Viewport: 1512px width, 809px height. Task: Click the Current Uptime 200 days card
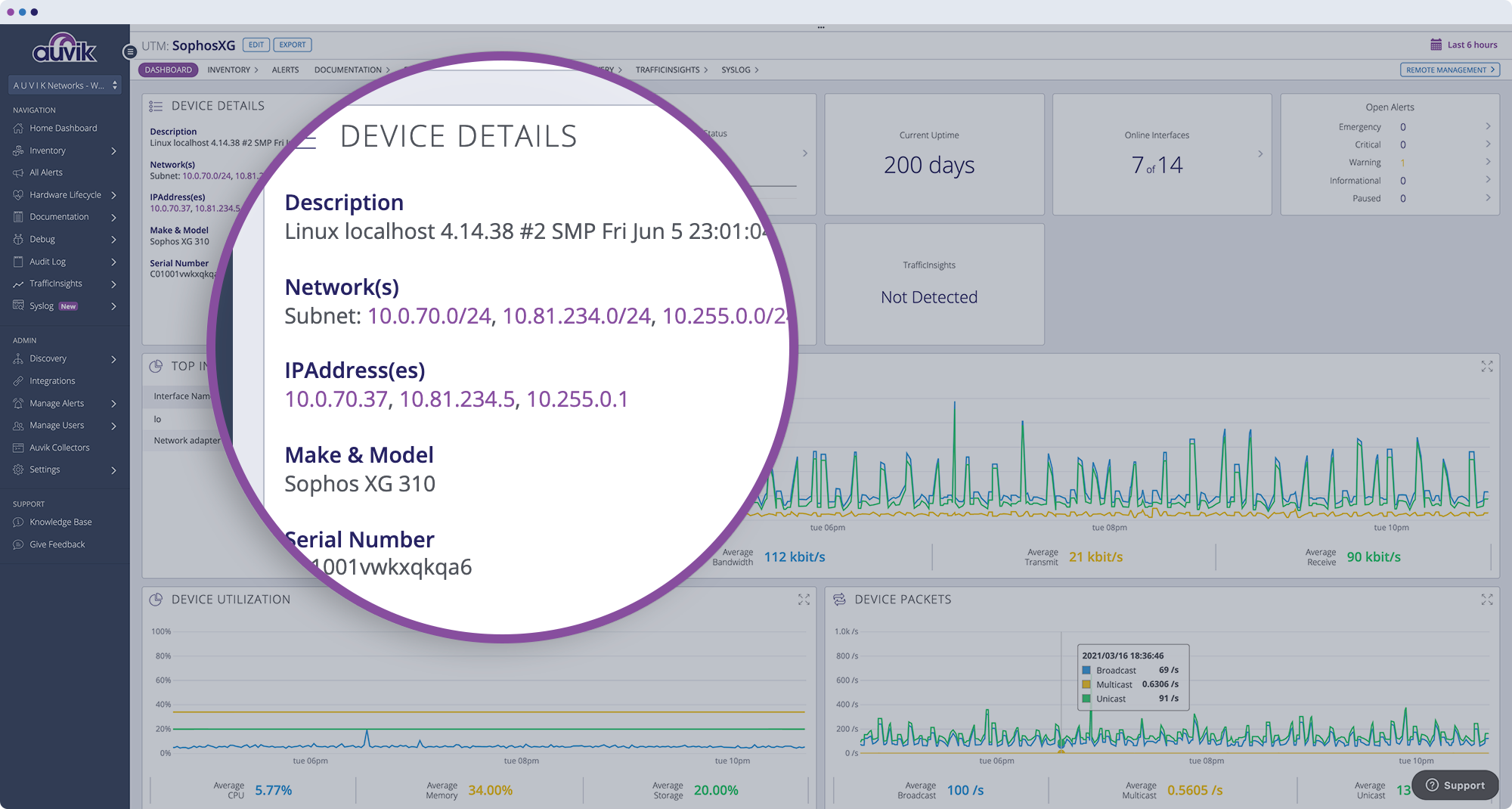coord(934,154)
